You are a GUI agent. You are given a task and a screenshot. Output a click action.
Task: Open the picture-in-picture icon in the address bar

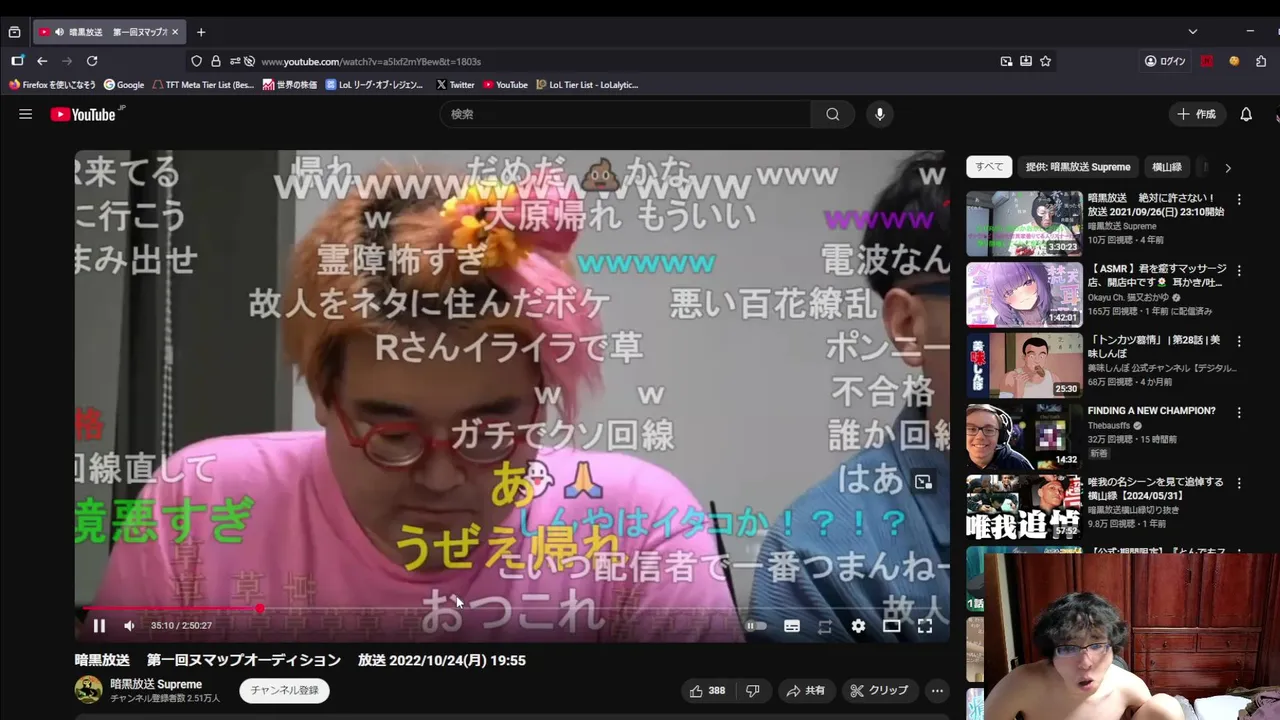(1006, 61)
